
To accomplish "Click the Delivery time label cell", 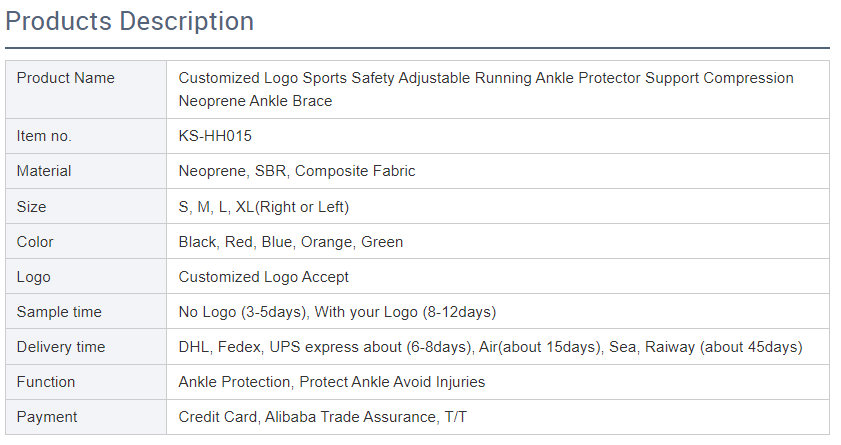I will [61, 347].
